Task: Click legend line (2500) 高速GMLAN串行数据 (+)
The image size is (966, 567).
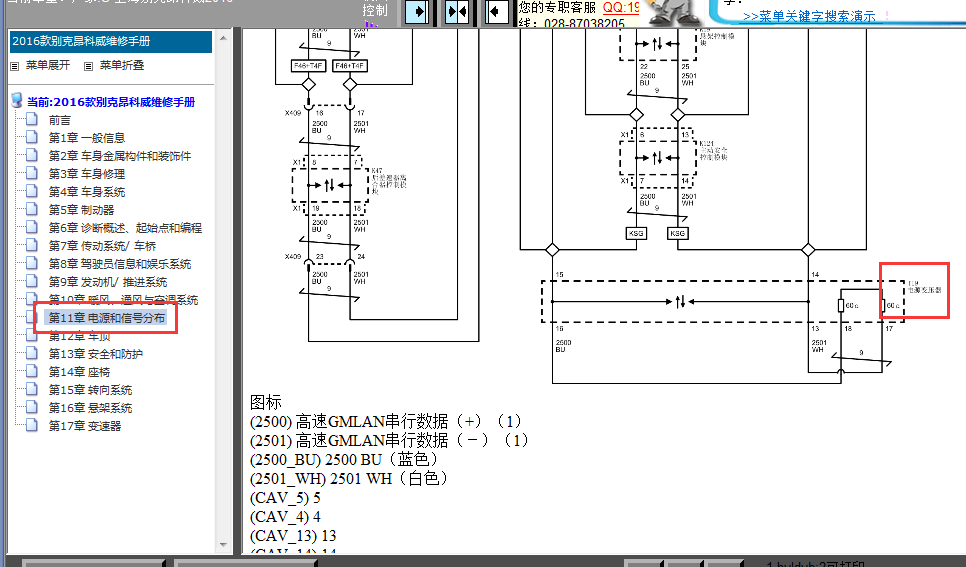Action: tap(386, 422)
